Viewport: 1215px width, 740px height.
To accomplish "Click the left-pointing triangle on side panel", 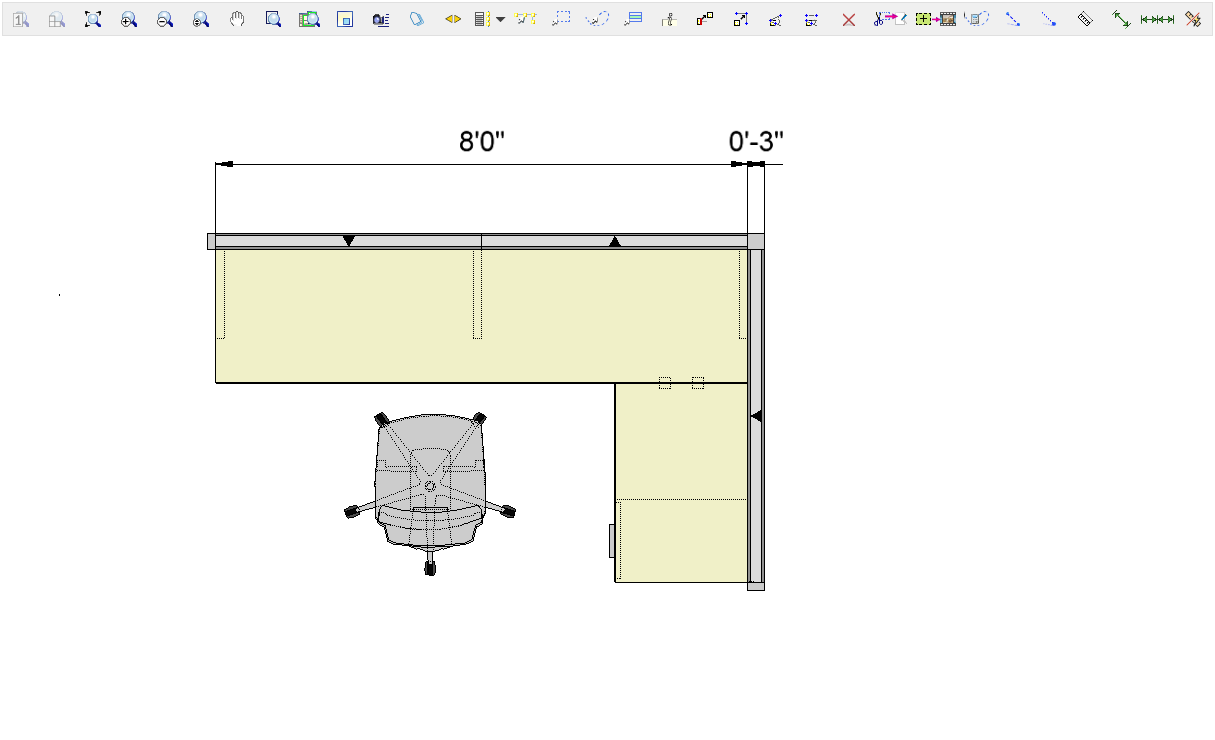I will [x=756, y=415].
